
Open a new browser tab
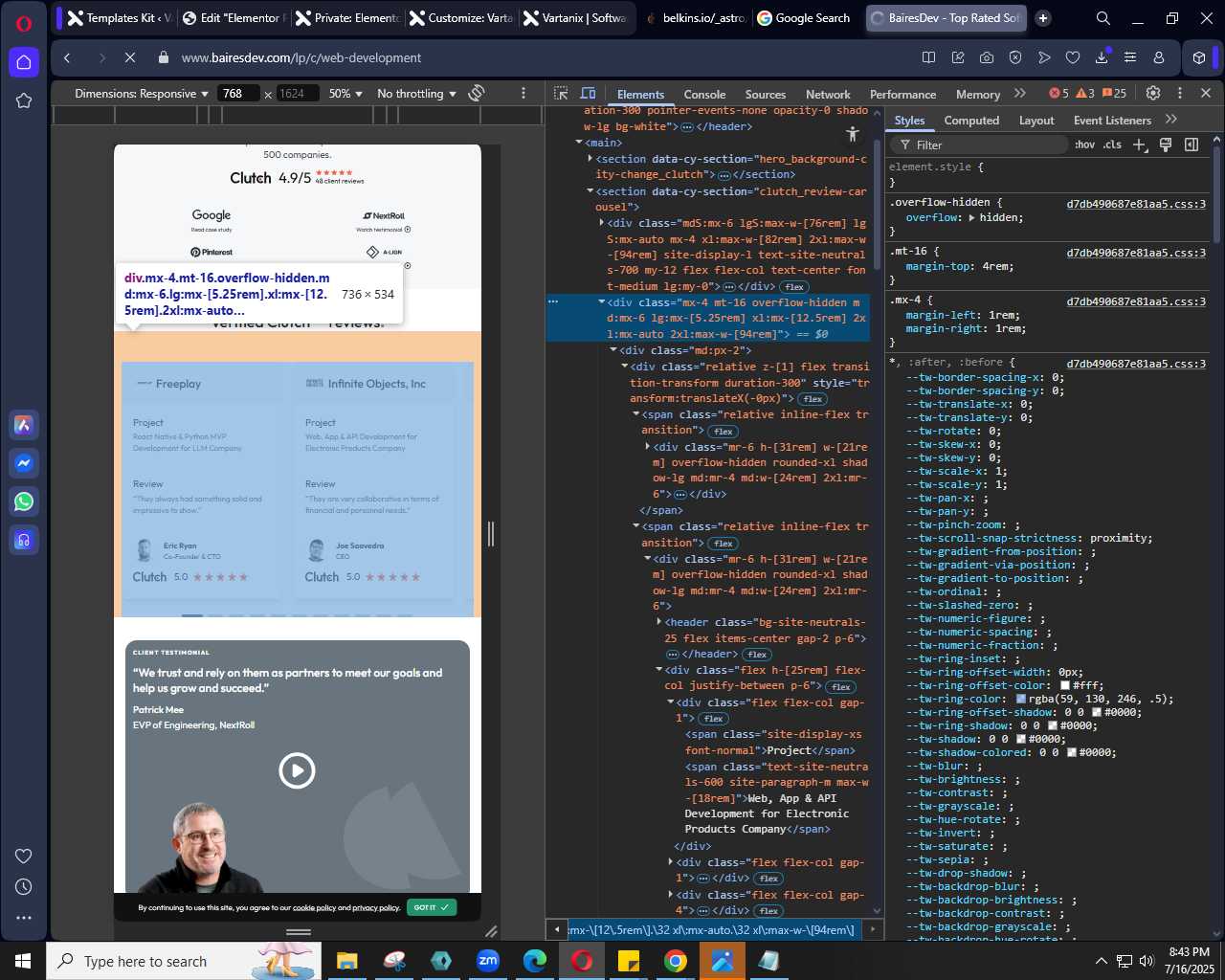click(1043, 18)
